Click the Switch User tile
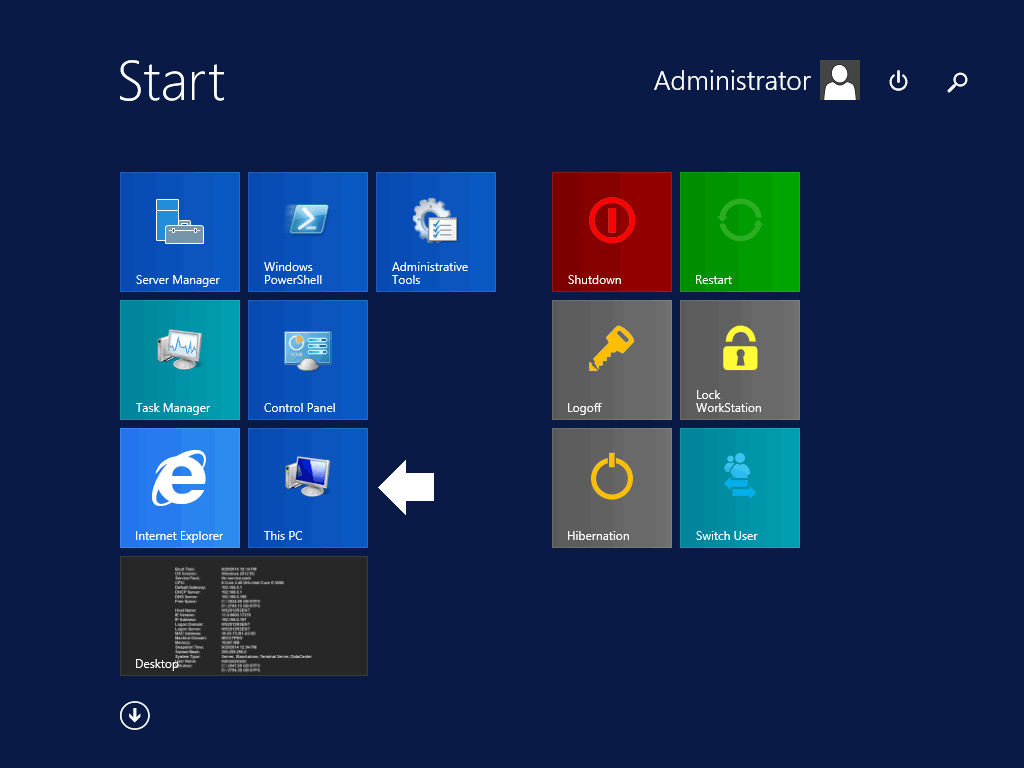1024x768 pixels. [x=740, y=488]
